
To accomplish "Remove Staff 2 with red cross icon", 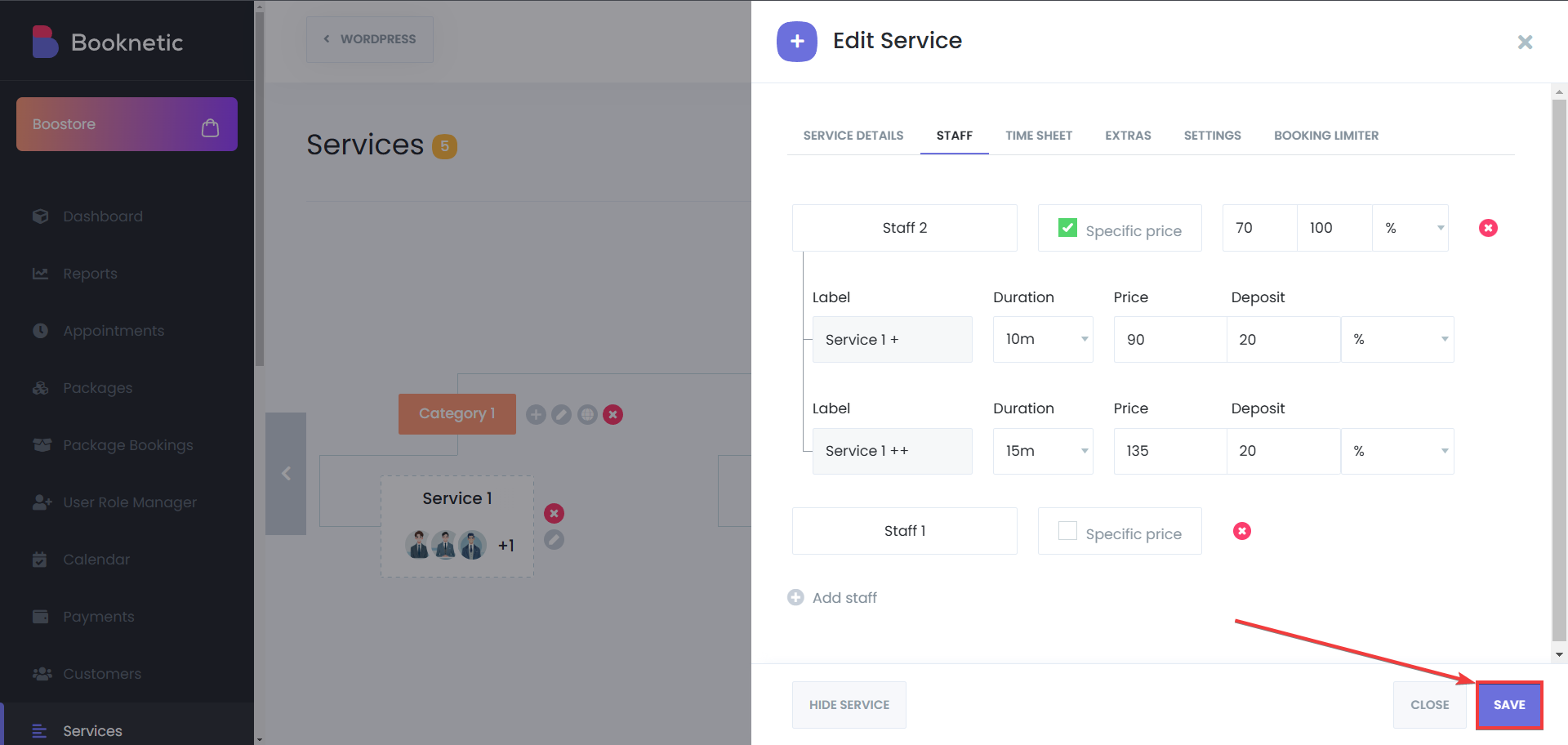I will 1488,228.
